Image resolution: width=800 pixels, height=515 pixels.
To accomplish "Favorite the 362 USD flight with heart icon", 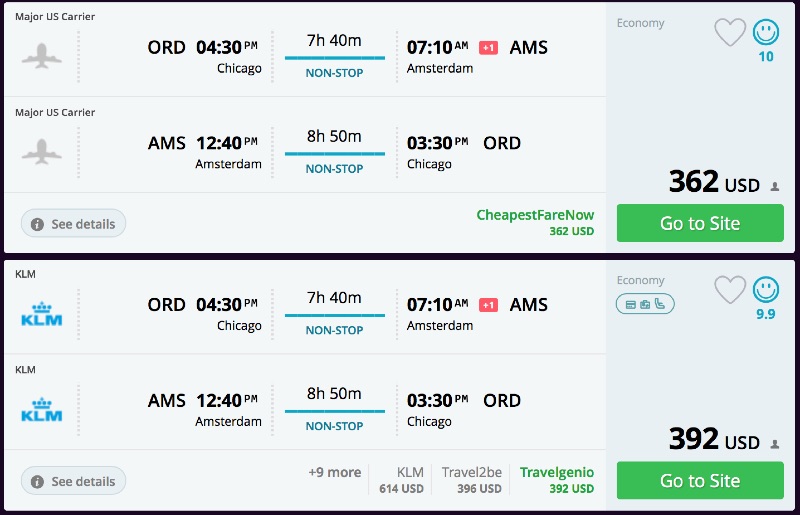I will 730,32.
